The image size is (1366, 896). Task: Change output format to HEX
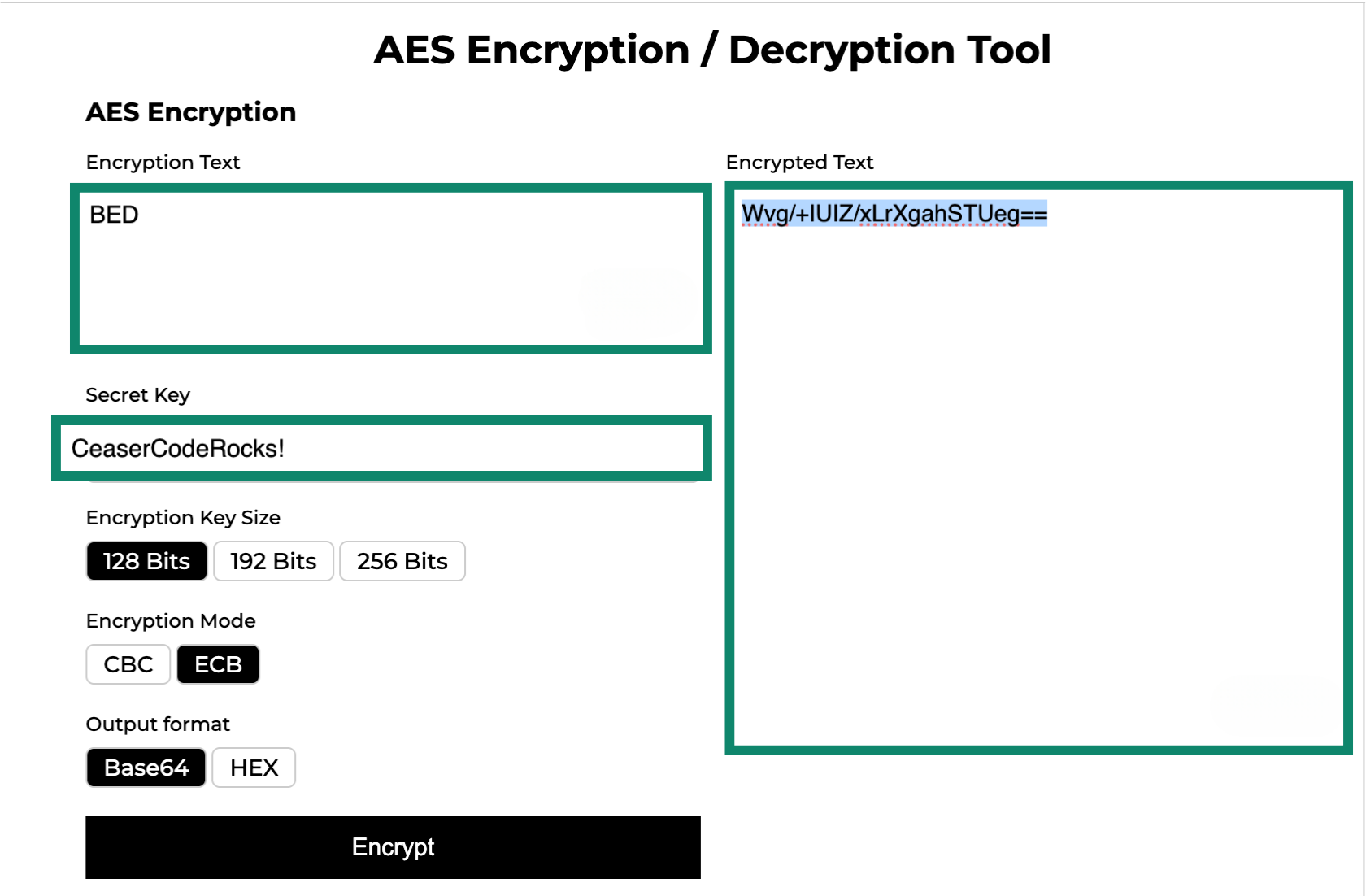pyautogui.click(x=253, y=768)
